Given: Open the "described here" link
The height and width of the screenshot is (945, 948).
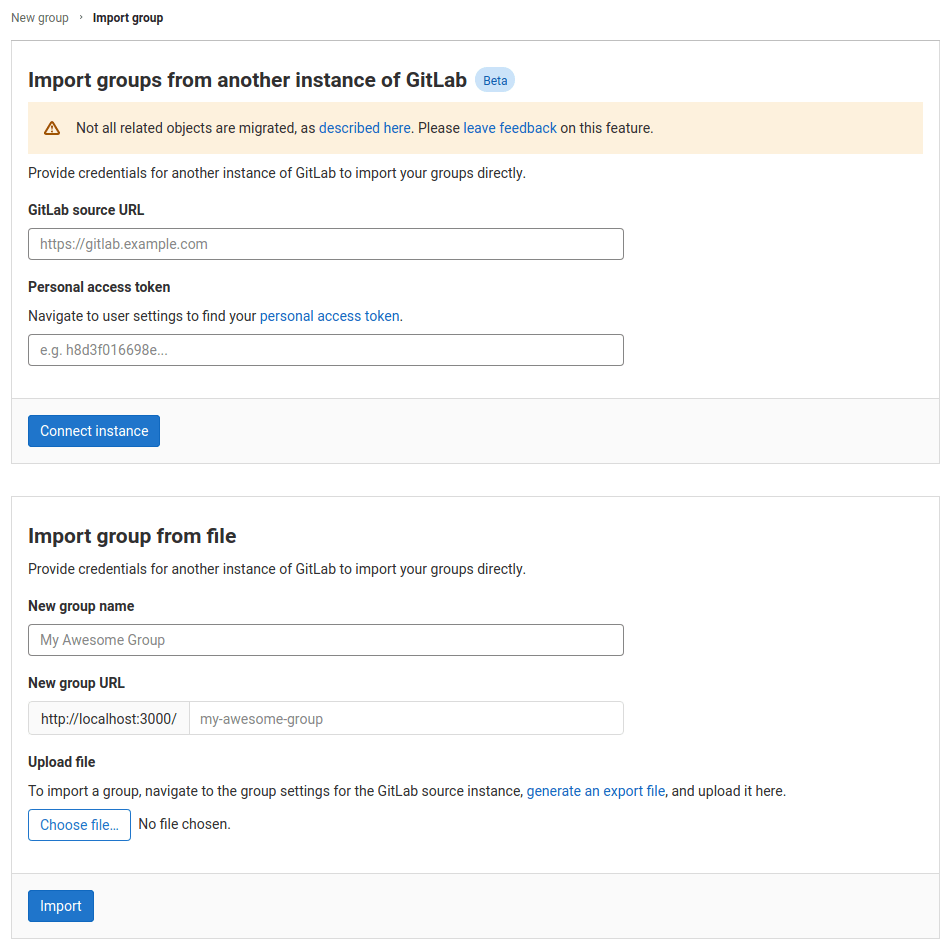Looking at the screenshot, I should tap(364, 128).
